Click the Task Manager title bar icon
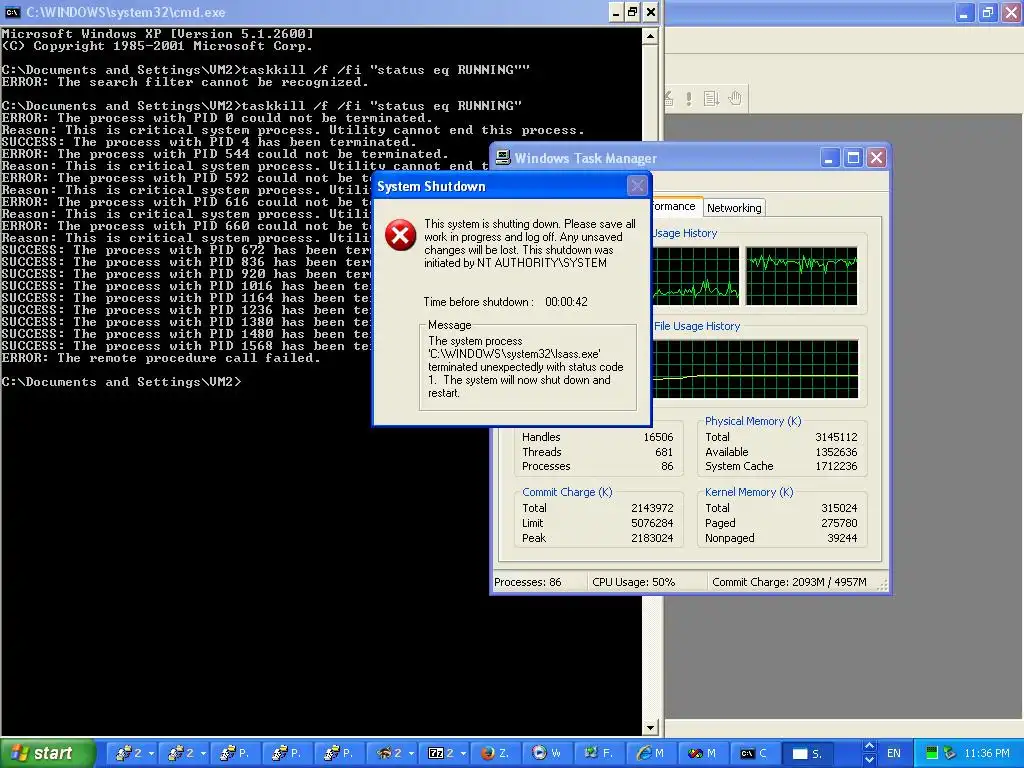 [503, 157]
